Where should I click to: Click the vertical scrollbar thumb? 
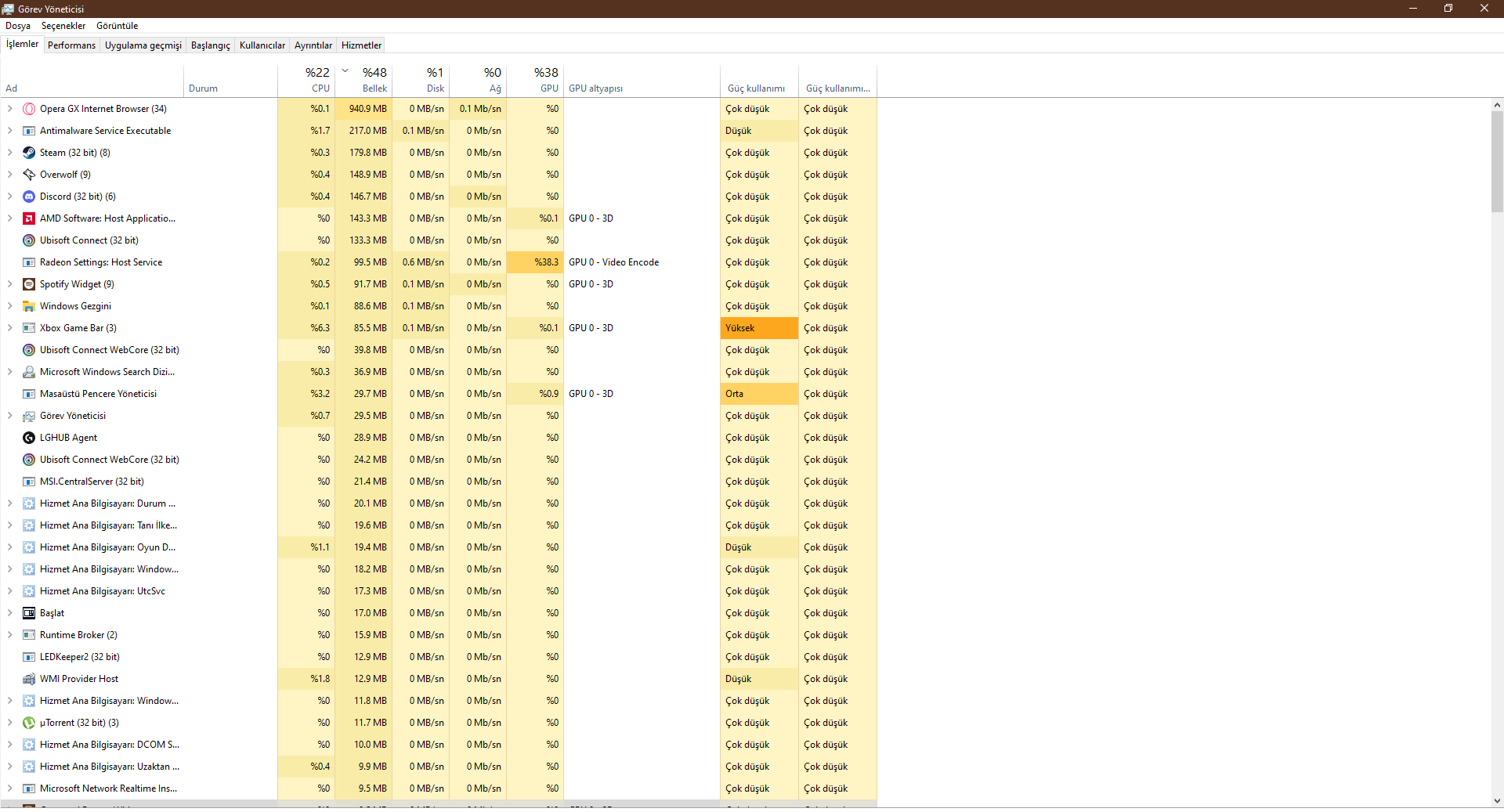[1497, 161]
